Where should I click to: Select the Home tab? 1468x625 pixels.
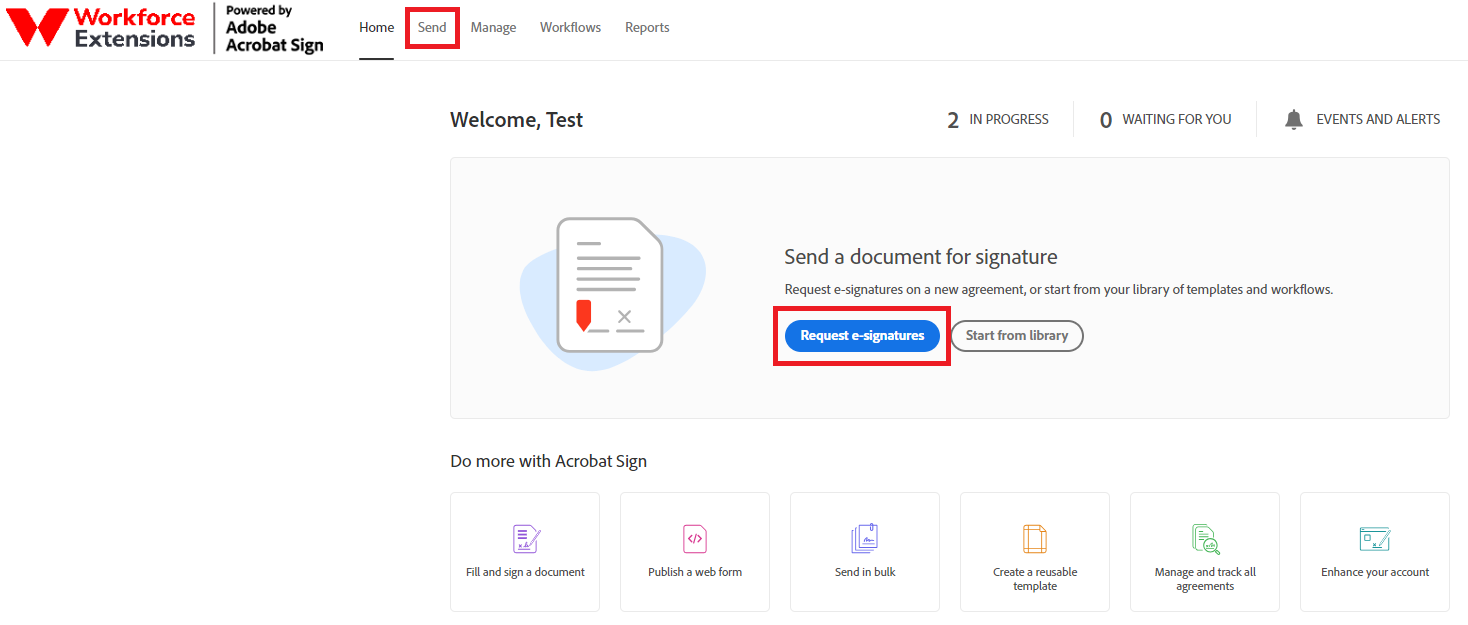click(x=377, y=27)
